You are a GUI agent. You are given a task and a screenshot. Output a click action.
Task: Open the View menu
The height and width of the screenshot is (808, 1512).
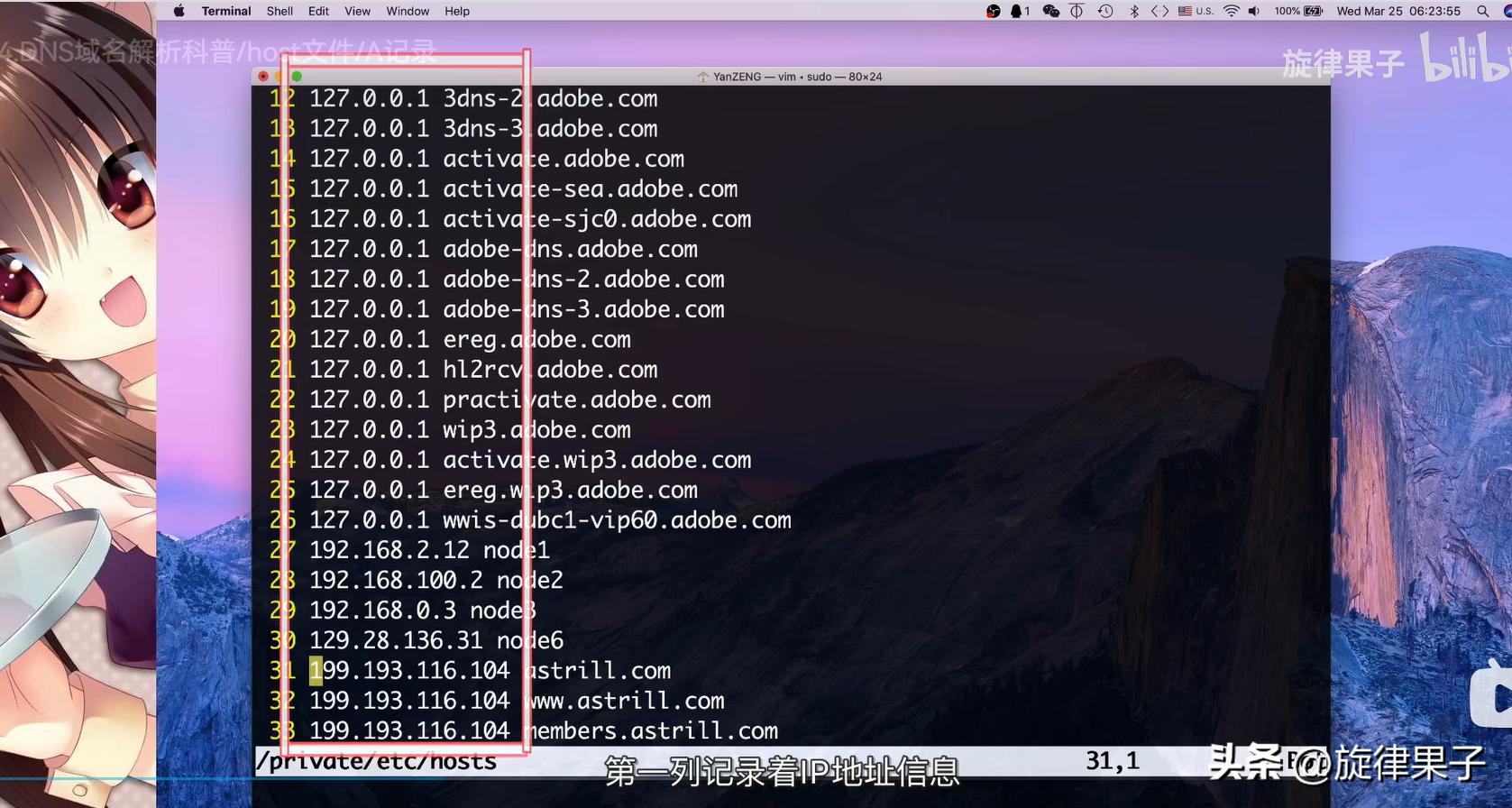[x=357, y=11]
